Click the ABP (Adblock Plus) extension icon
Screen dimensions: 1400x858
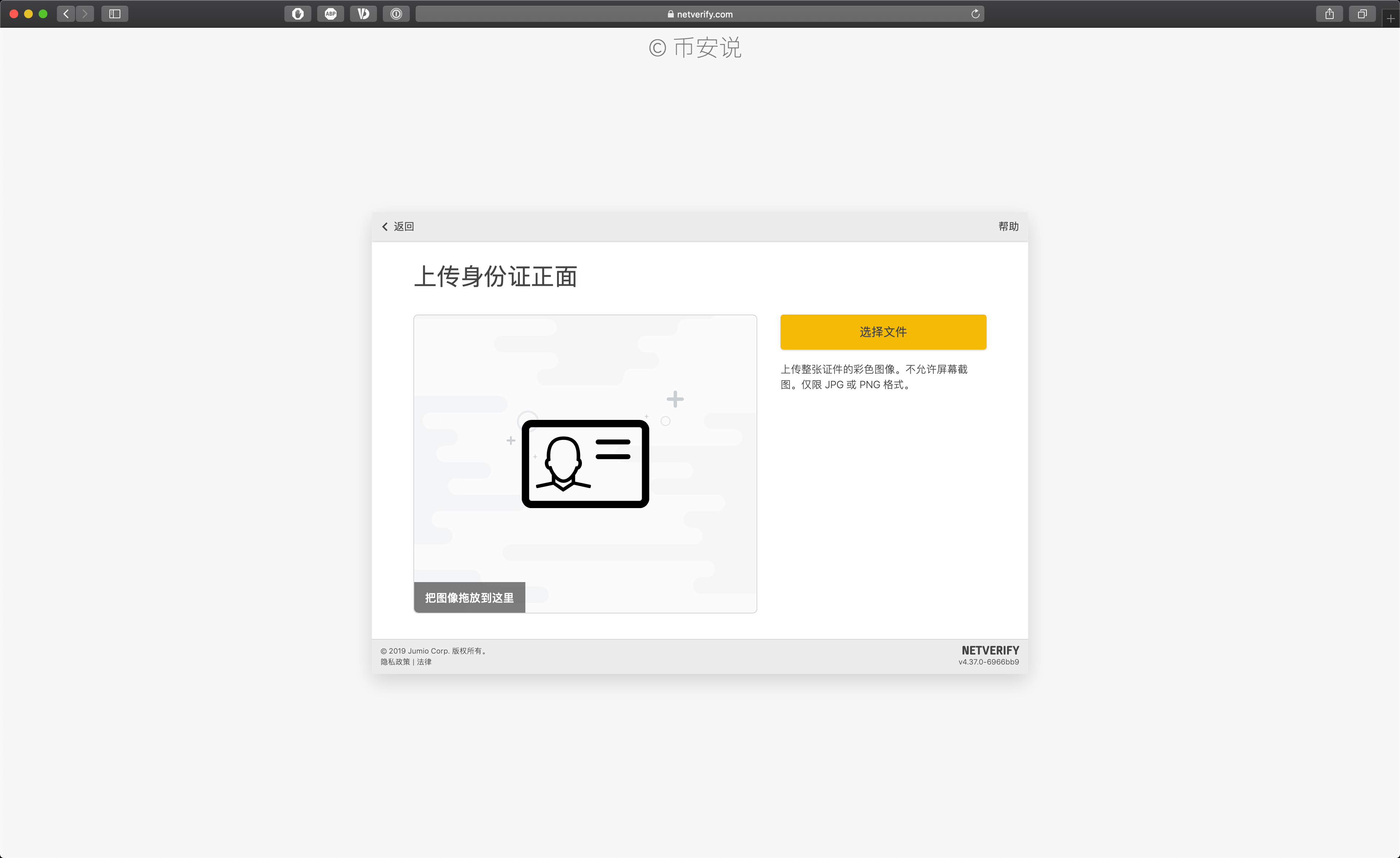coord(331,13)
